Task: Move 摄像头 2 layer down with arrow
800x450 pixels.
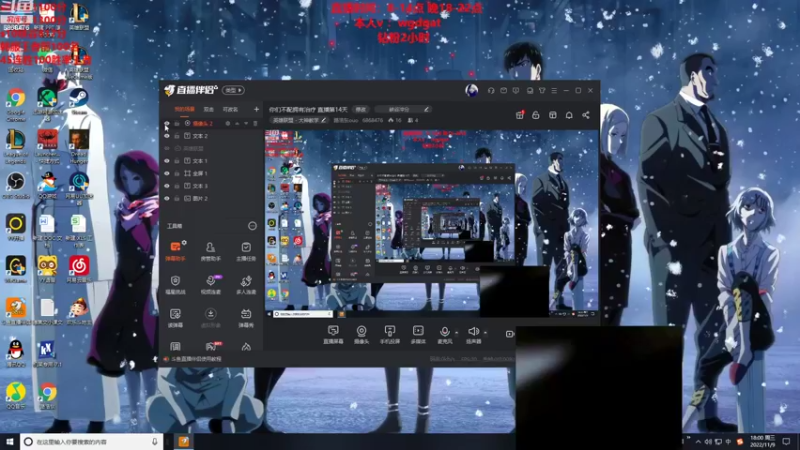Action: 246,123
